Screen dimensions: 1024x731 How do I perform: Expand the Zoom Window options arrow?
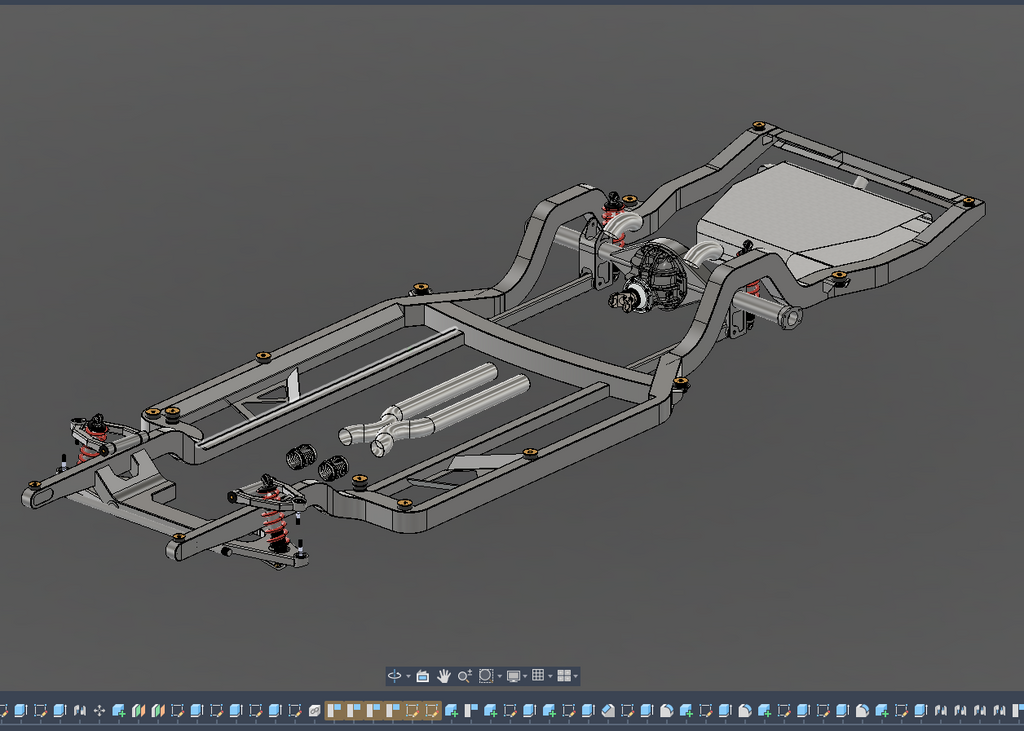499,677
